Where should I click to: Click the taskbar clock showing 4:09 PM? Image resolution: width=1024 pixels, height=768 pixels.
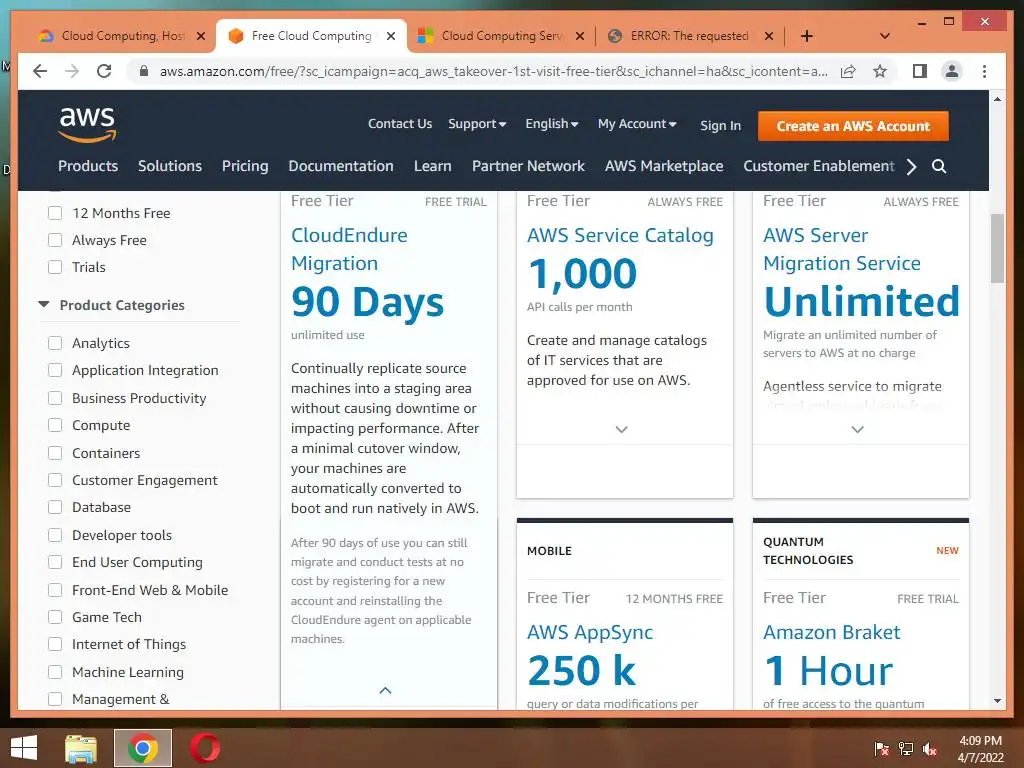980,749
